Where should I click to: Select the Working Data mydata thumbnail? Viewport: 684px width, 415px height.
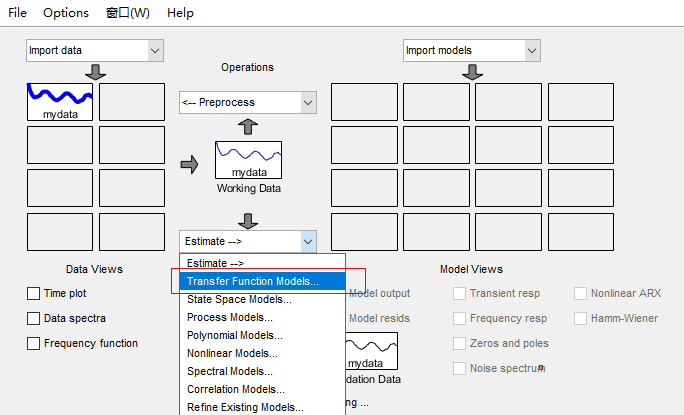tap(248, 160)
